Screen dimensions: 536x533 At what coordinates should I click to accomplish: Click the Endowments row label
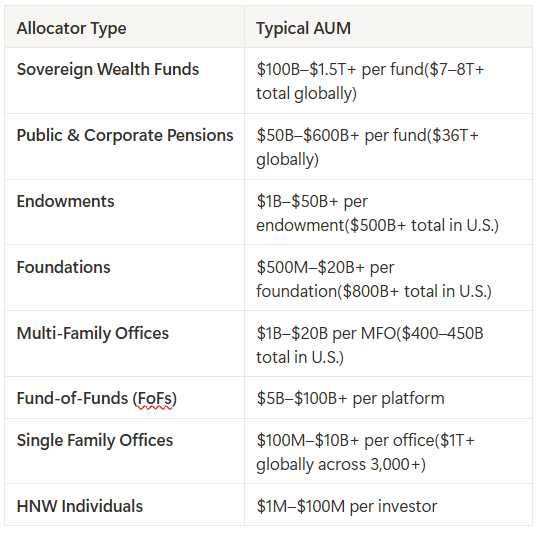coord(65,201)
